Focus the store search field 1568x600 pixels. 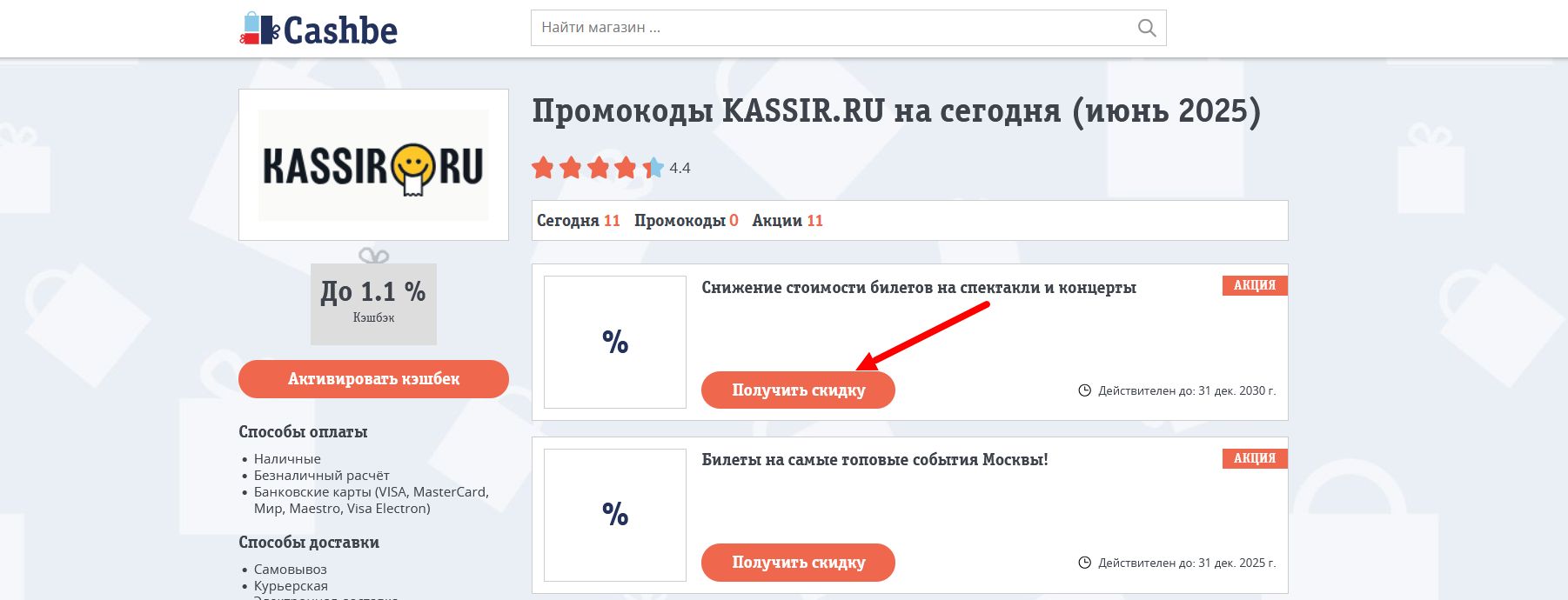point(848,28)
